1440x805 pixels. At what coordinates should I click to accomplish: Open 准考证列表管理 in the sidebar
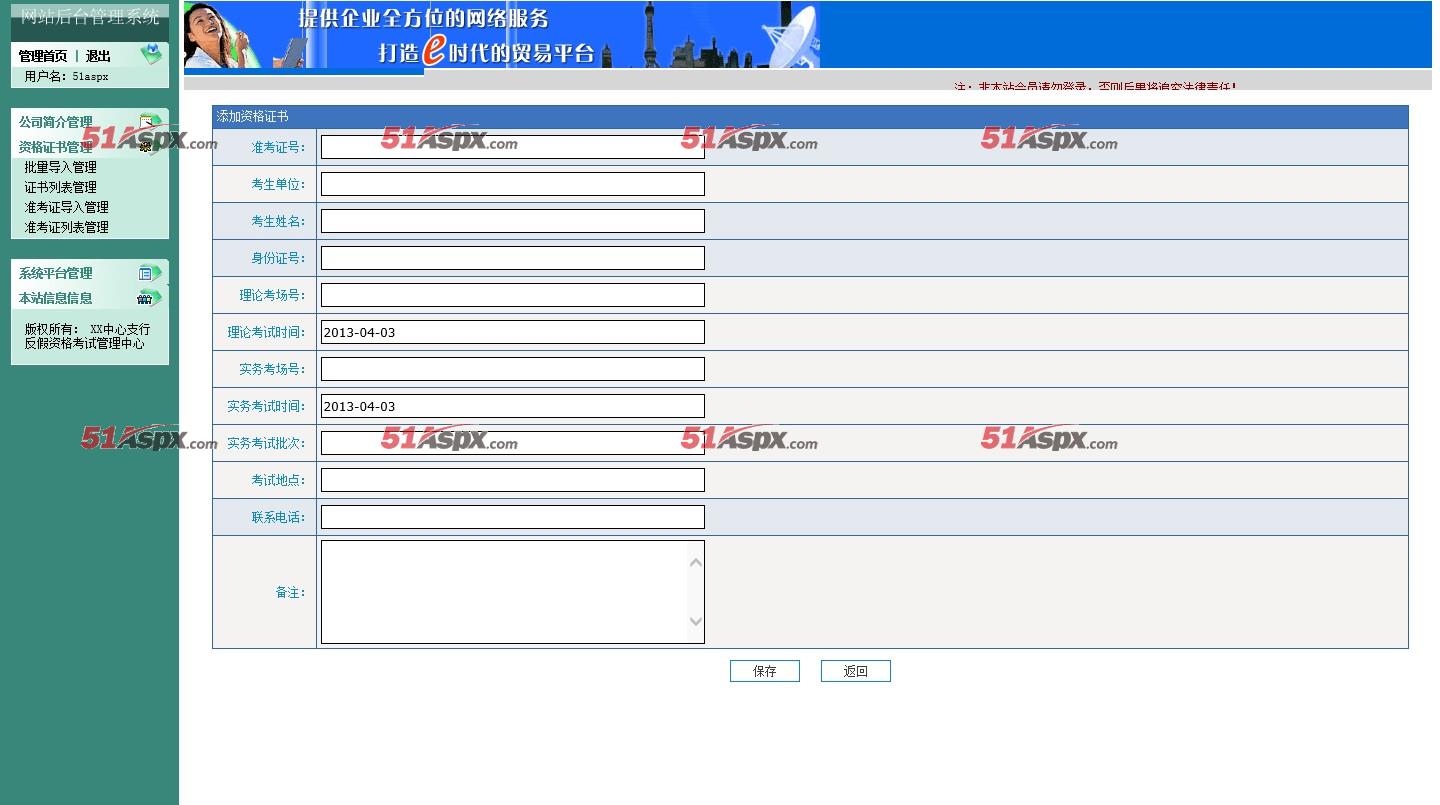(x=67, y=227)
